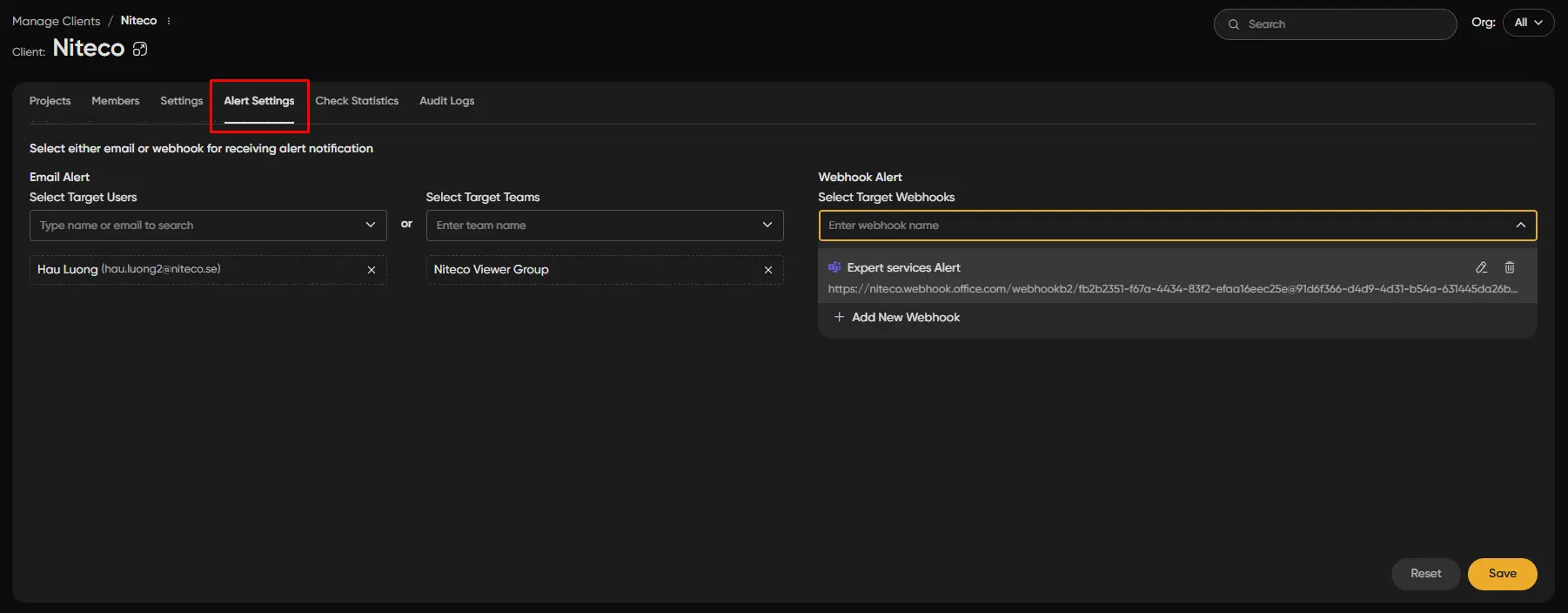This screenshot has width=1568, height=613.
Task: Go to the Members tab
Action: (x=115, y=101)
